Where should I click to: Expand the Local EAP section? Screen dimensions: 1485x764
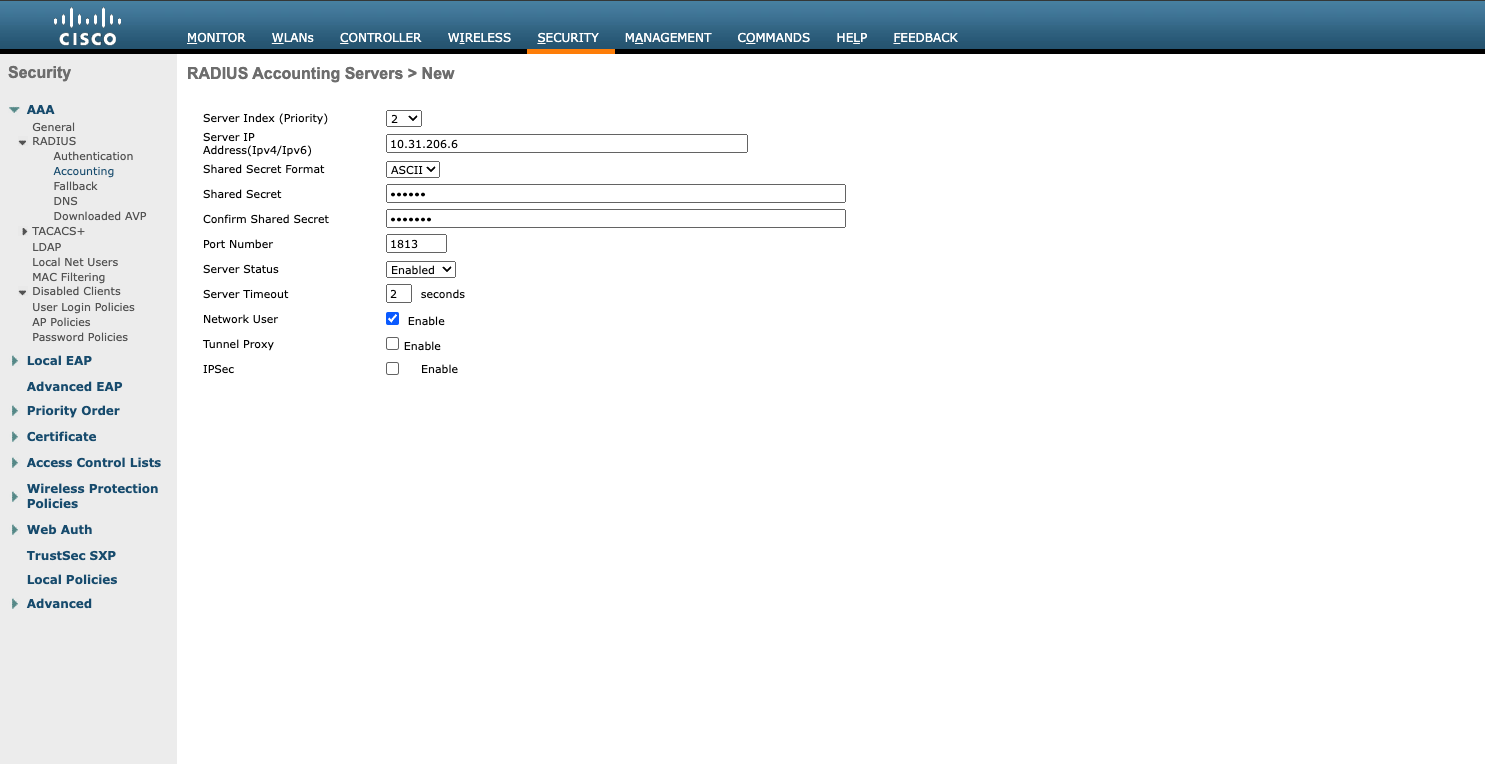tap(14, 361)
